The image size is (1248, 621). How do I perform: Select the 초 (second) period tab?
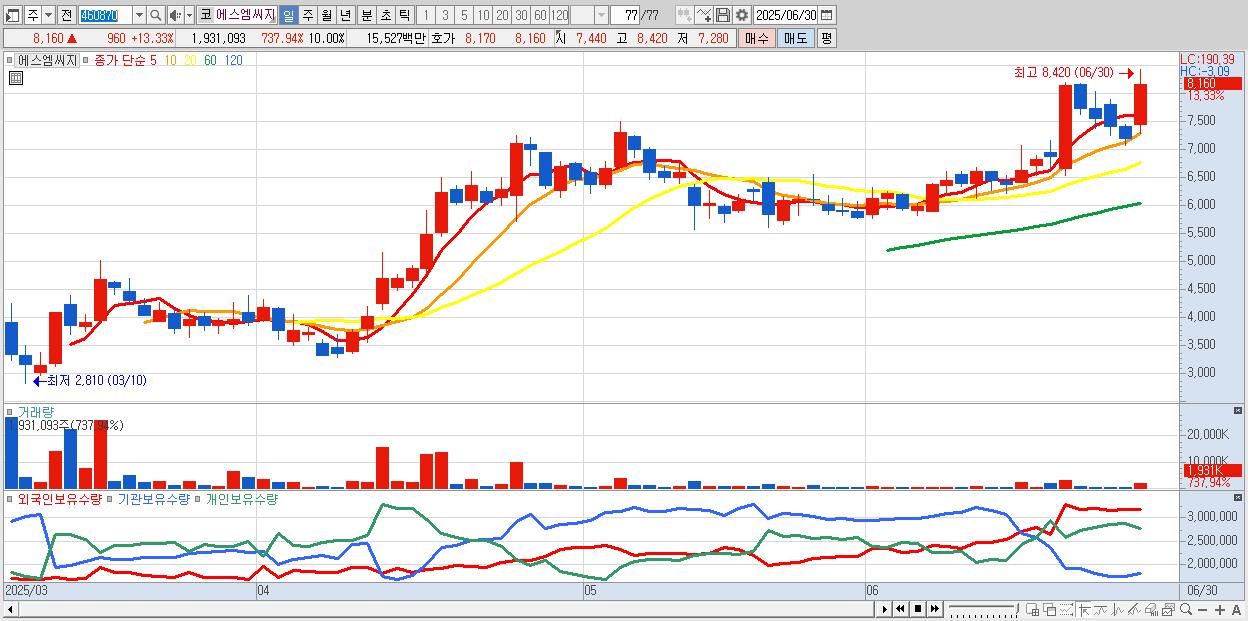385,16
